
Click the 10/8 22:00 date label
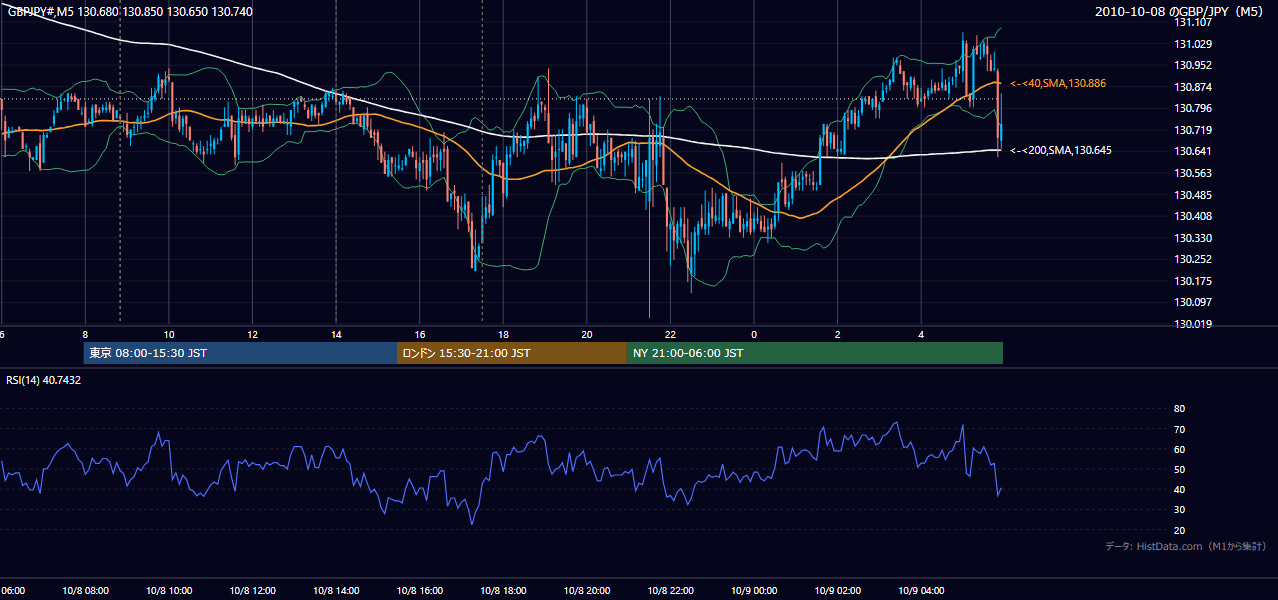click(x=670, y=591)
